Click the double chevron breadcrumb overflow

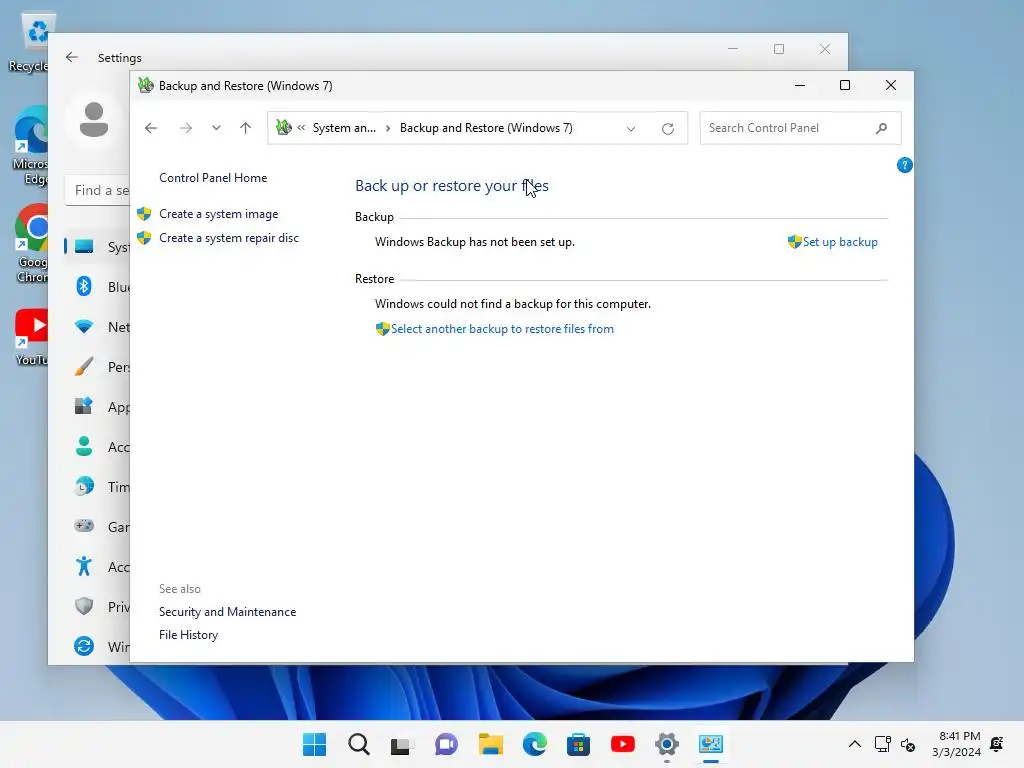301,128
